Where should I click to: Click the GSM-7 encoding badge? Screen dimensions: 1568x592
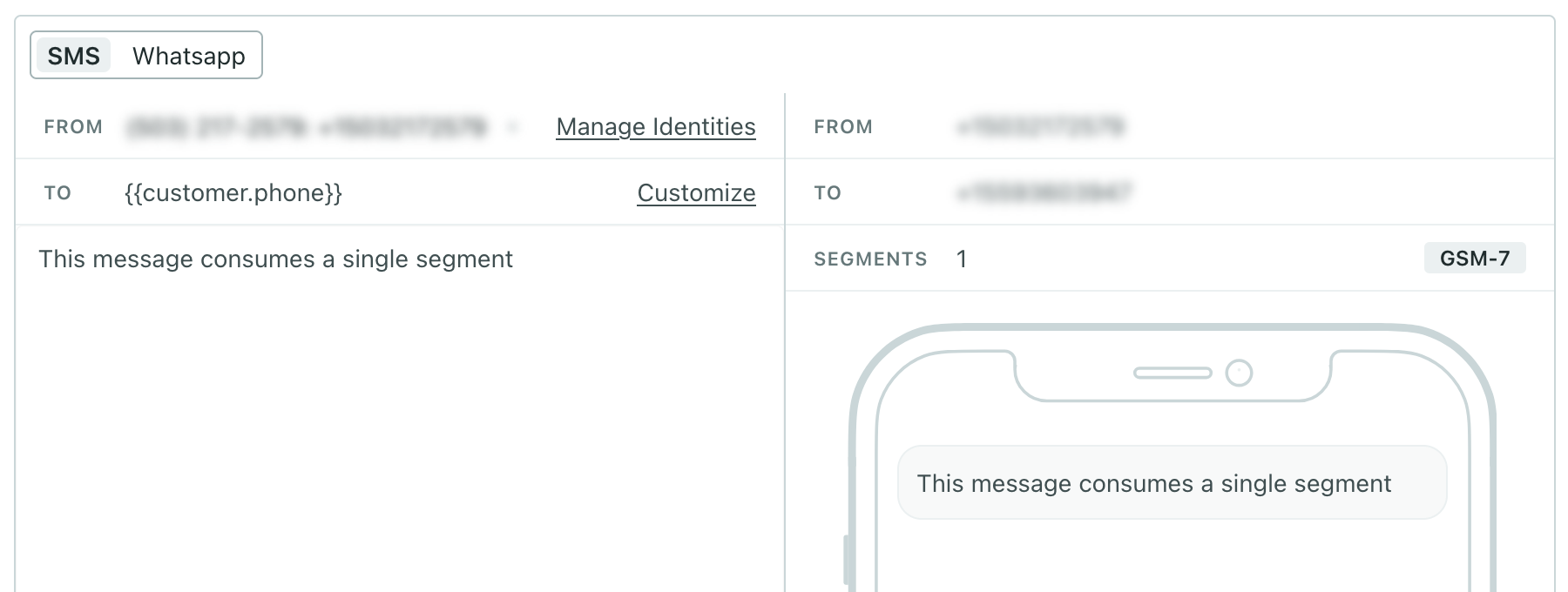point(1474,259)
